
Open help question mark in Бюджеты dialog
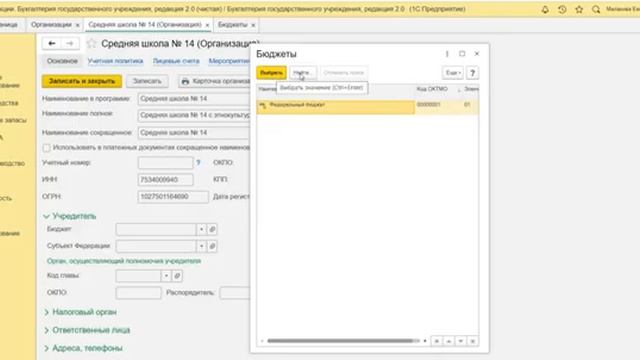pyautogui.click(x=472, y=73)
